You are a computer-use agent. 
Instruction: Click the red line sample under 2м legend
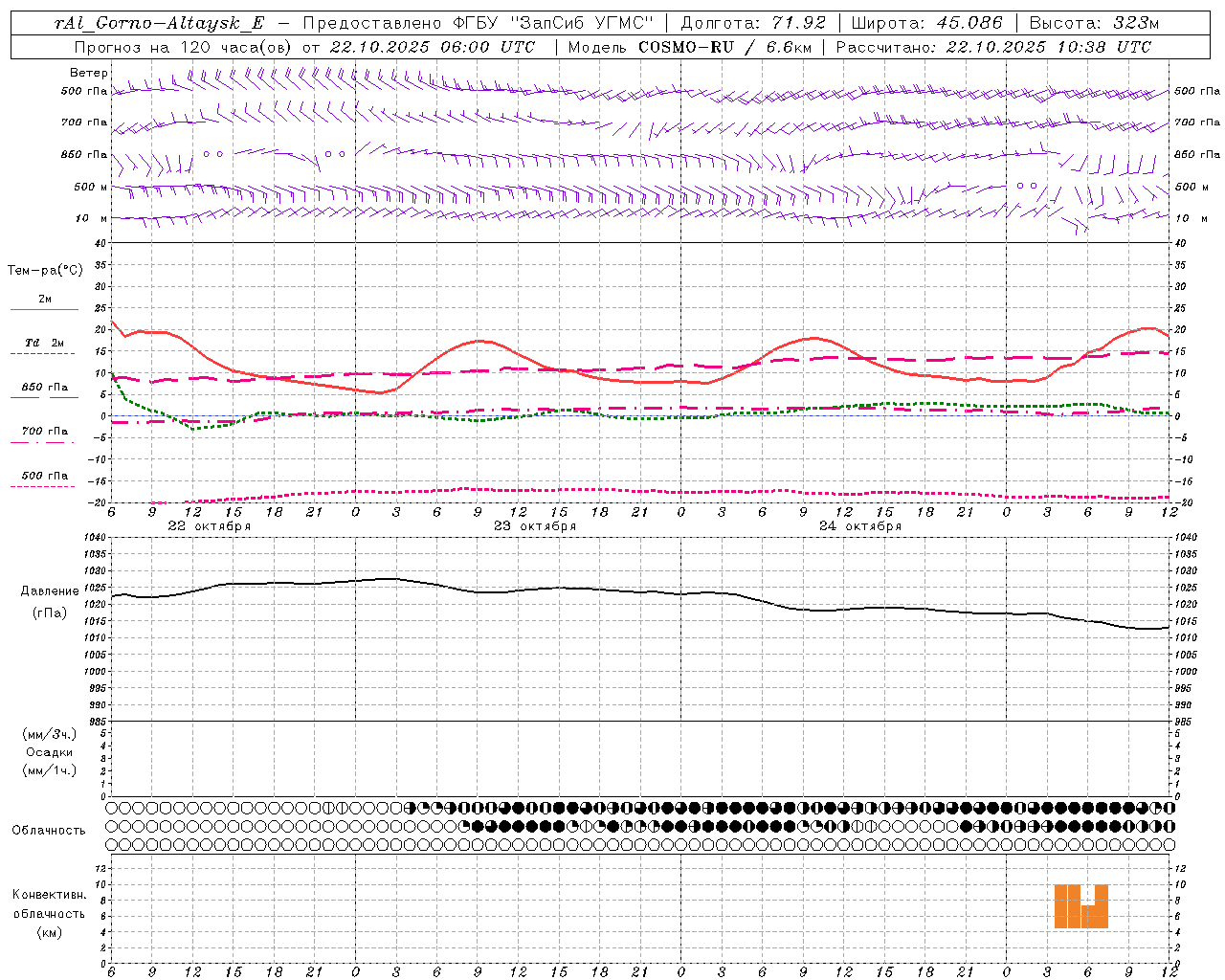pyautogui.click(x=44, y=310)
